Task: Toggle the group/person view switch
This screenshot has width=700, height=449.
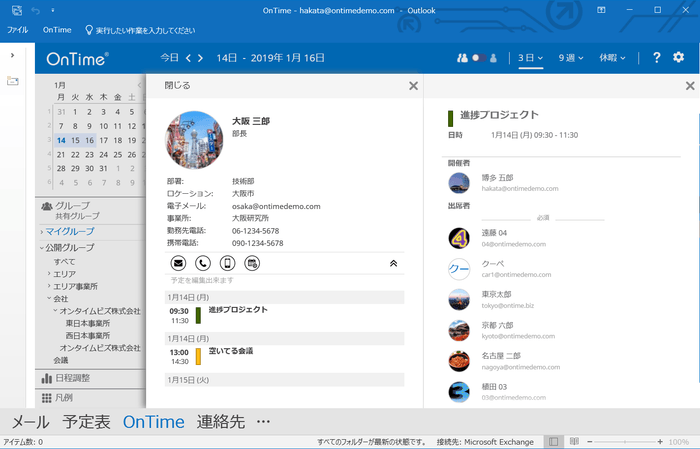Action: 477,58
